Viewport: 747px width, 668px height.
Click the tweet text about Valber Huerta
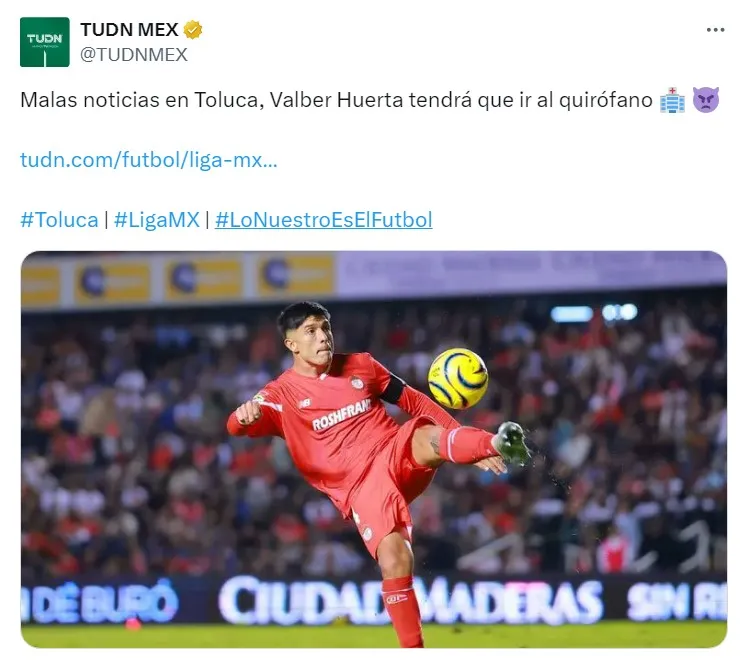336,100
